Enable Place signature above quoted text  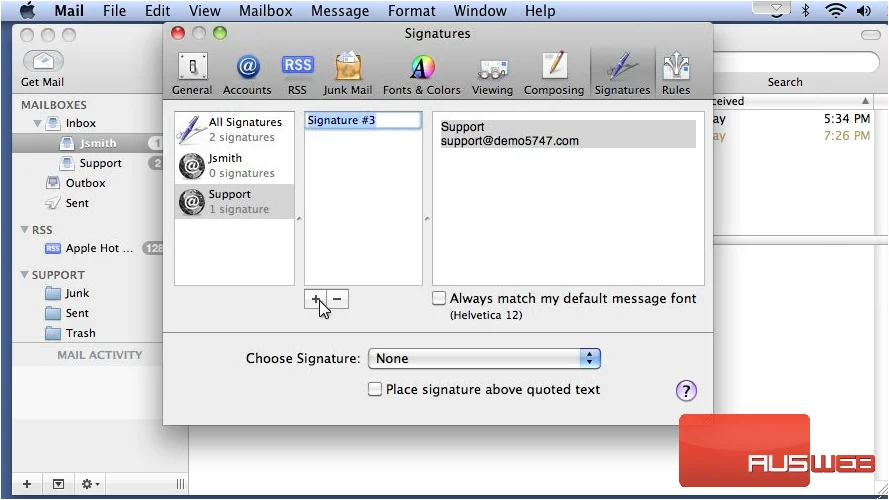click(375, 389)
